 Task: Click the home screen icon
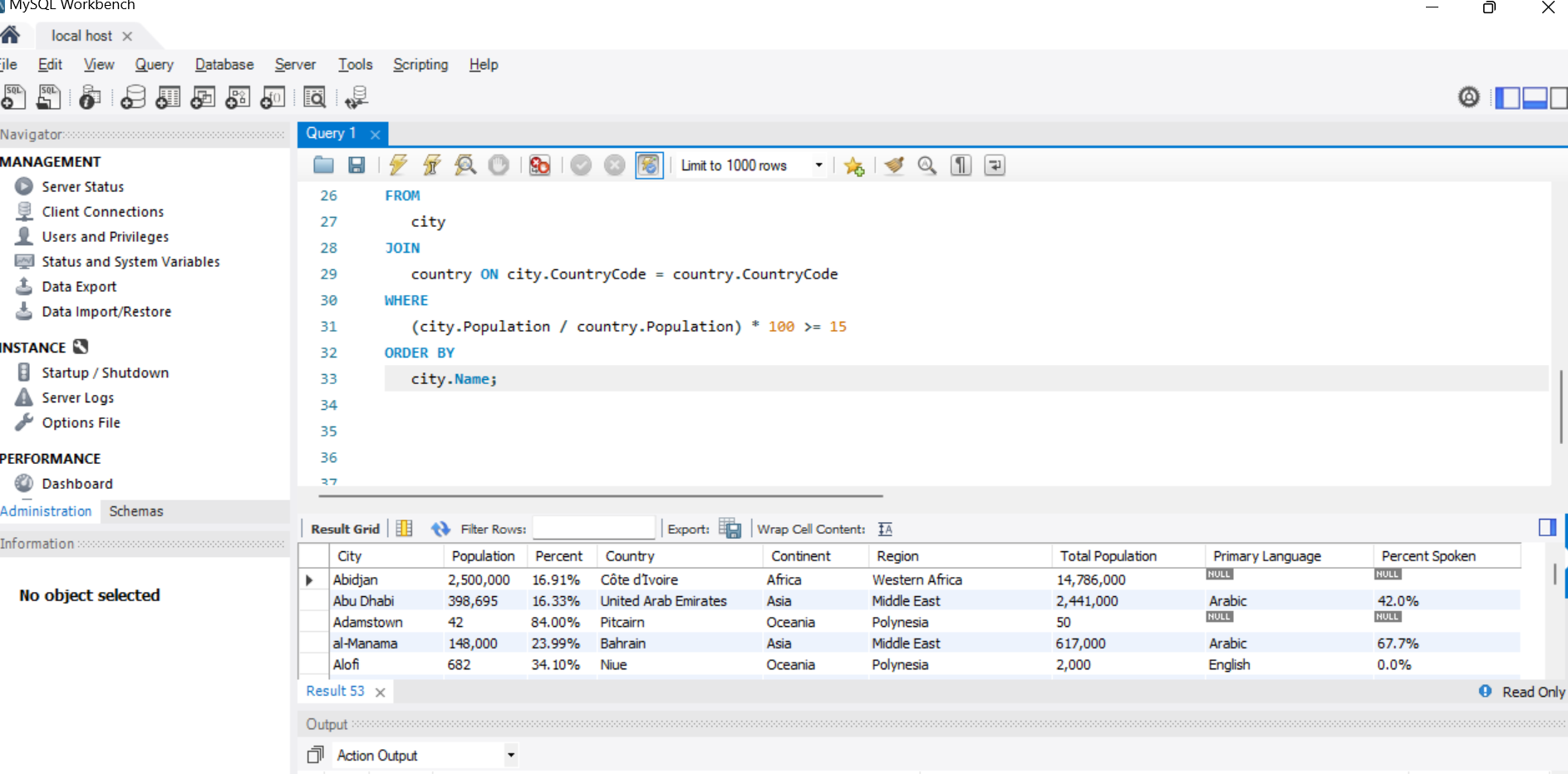point(11,36)
